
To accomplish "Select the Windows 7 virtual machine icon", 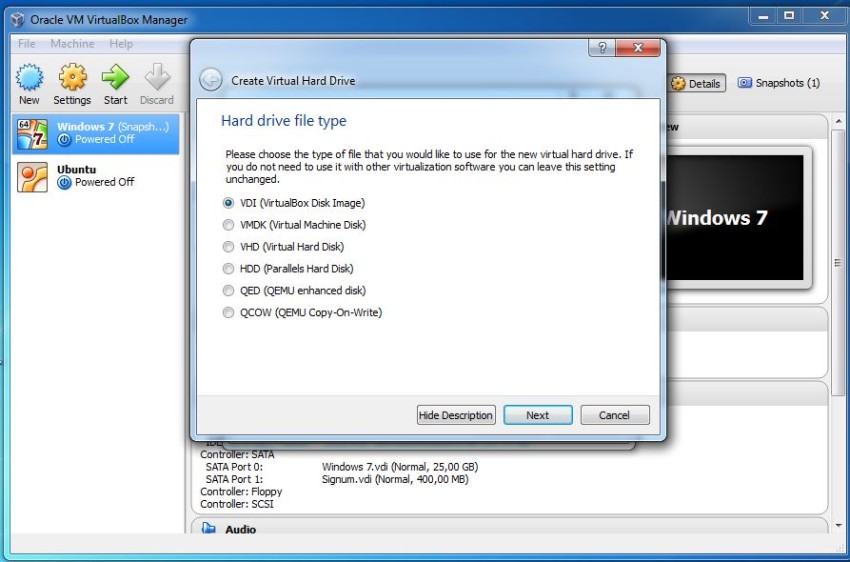I will (32, 134).
